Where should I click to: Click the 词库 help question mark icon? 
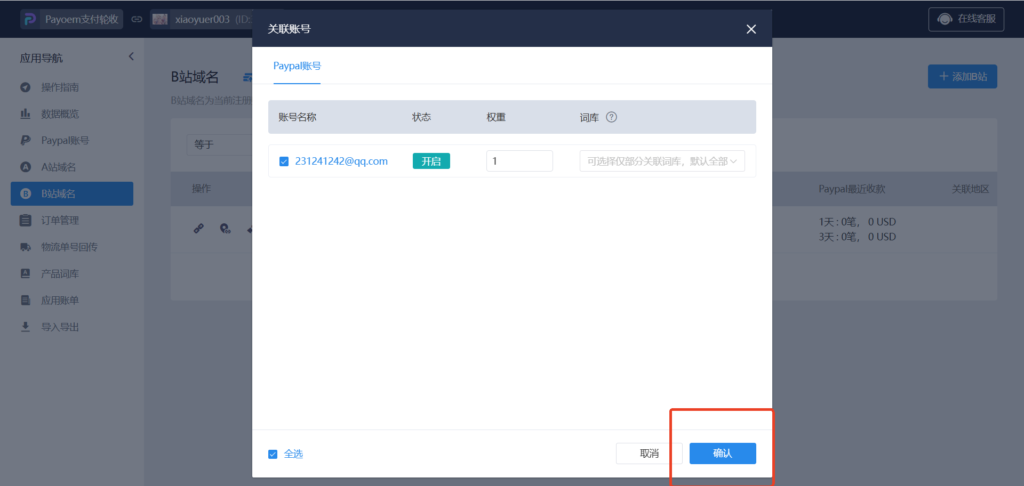tap(611, 117)
